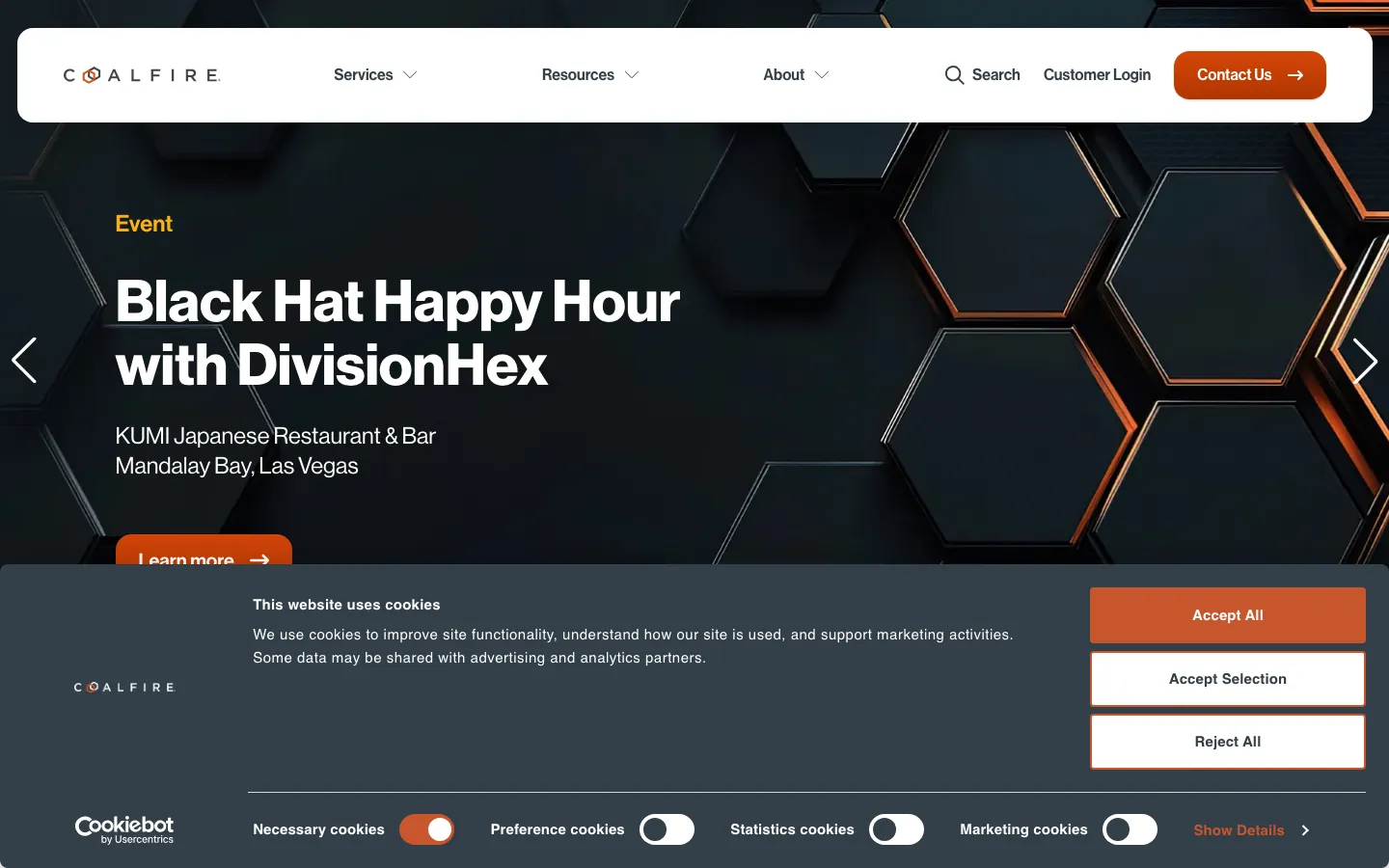
Task: Click the KUMI Japanese Restaurant & Bar text
Action: [275, 436]
